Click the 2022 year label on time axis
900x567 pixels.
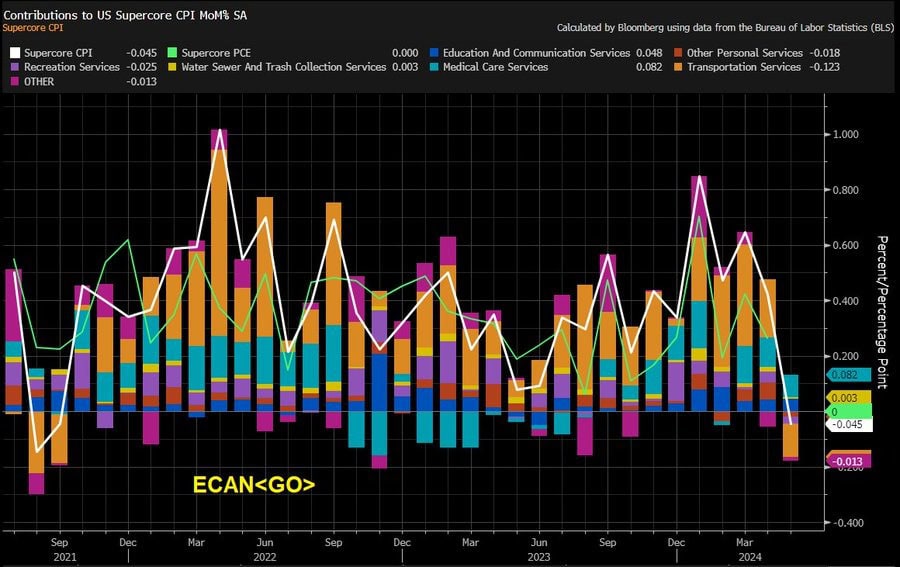(x=264, y=556)
